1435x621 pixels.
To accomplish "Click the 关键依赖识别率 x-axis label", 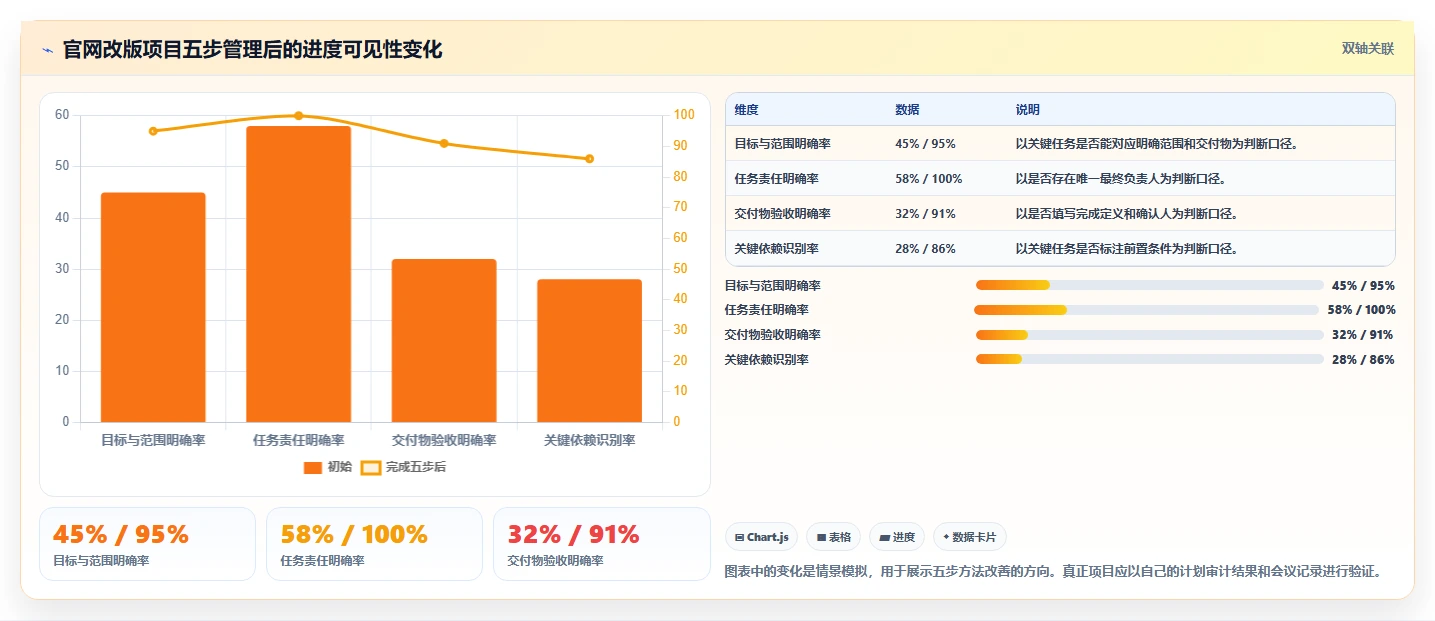I will click(x=589, y=440).
